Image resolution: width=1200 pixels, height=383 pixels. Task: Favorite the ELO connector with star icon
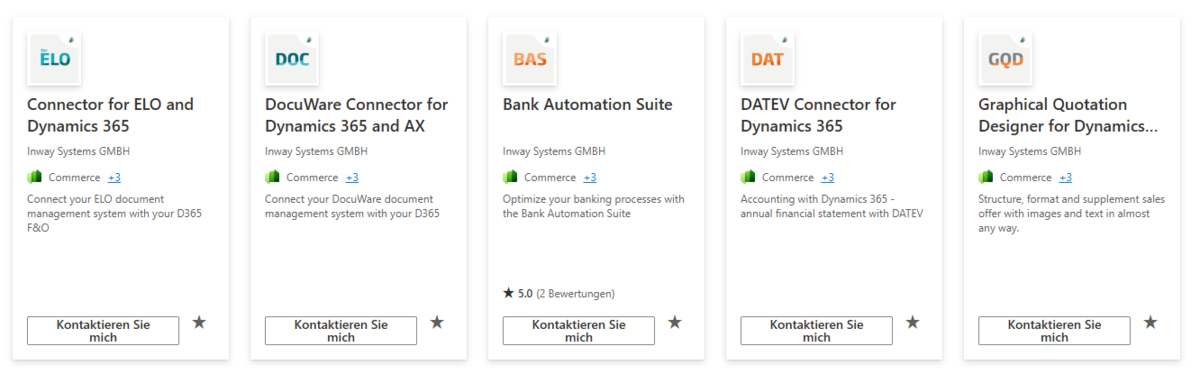click(x=199, y=322)
